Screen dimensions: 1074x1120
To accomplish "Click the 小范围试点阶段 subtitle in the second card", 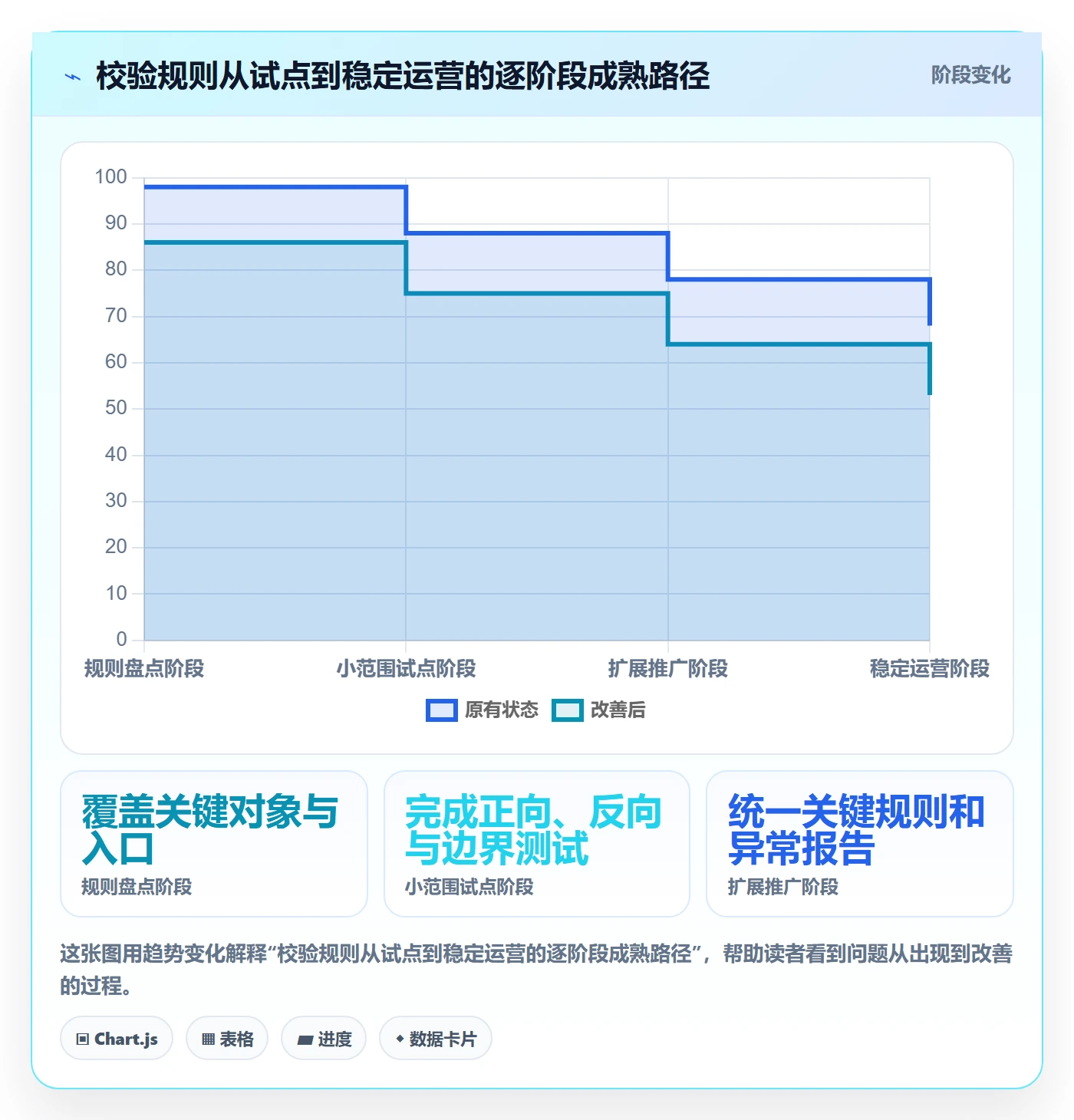I will pyautogui.click(x=469, y=888).
